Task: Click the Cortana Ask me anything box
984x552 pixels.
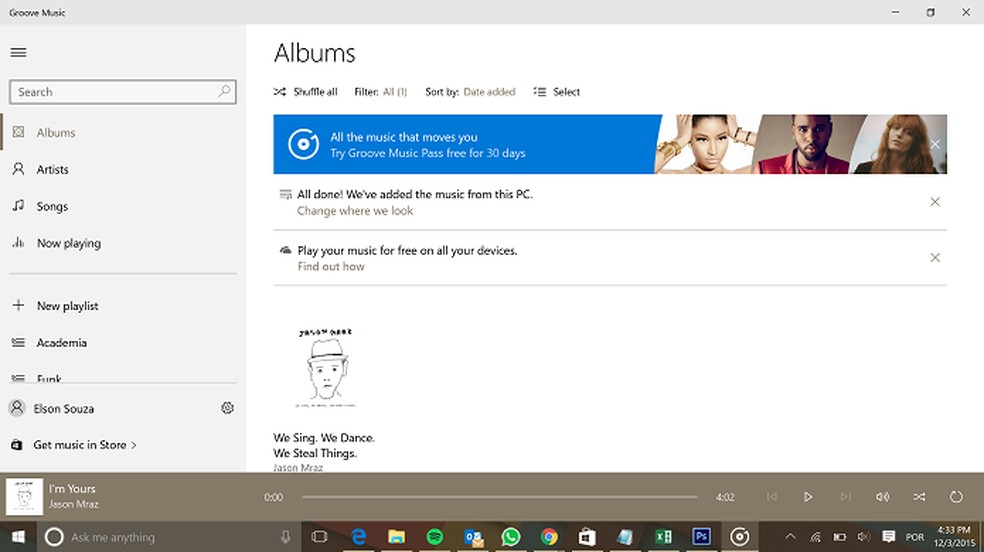Action: [x=169, y=537]
